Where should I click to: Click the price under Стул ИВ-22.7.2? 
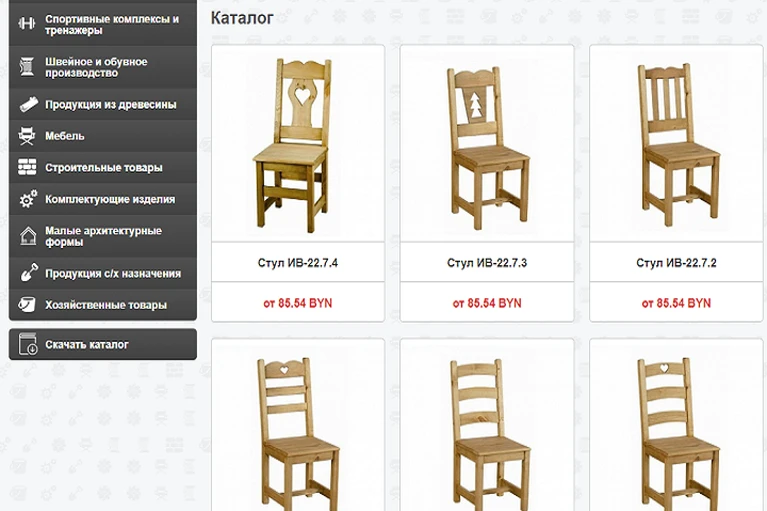(676, 303)
